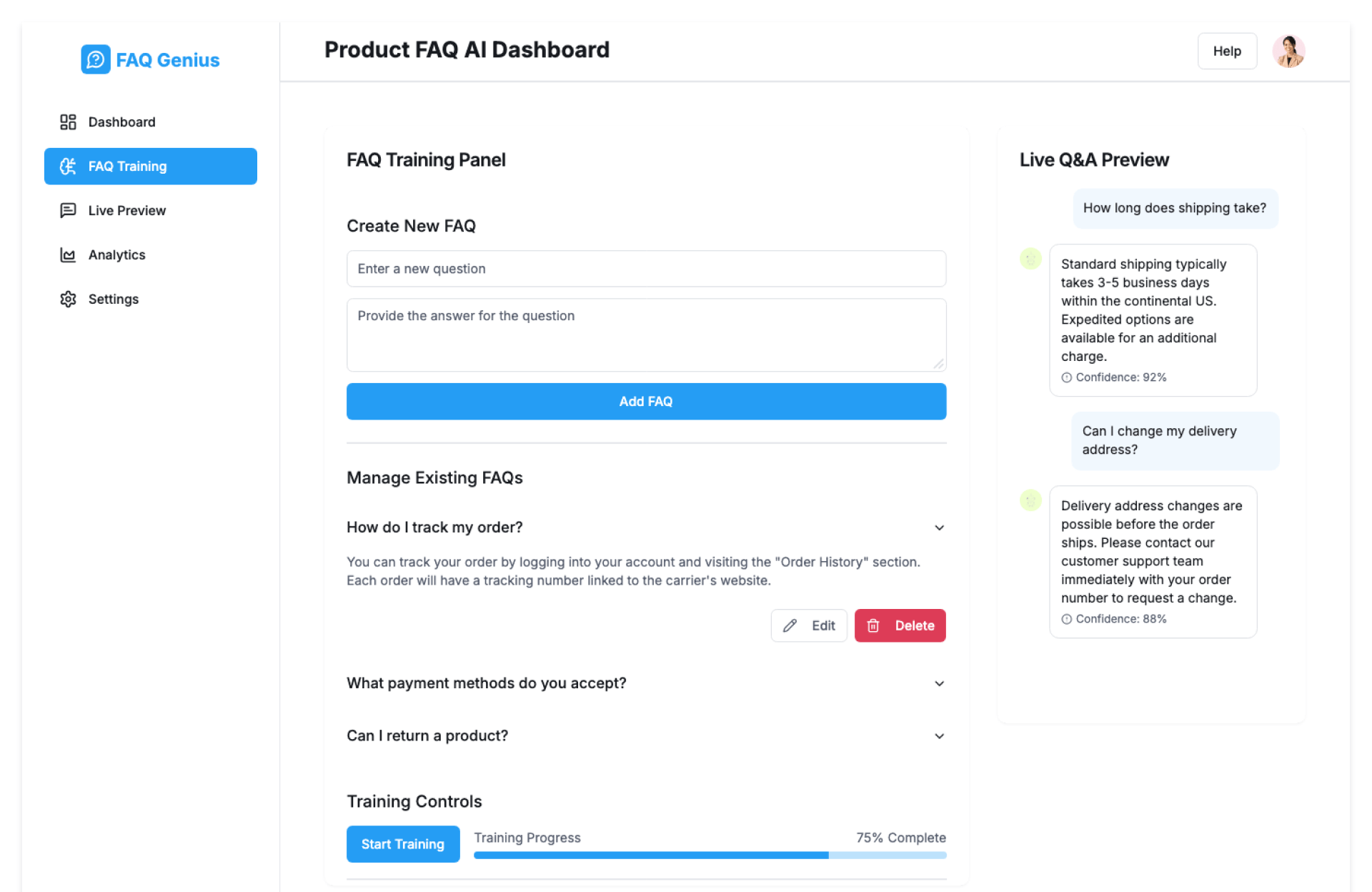Image resolution: width=1372 pixels, height=892 pixels.
Task: Click the FAQ Training brain icon
Action: pos(68,167)
